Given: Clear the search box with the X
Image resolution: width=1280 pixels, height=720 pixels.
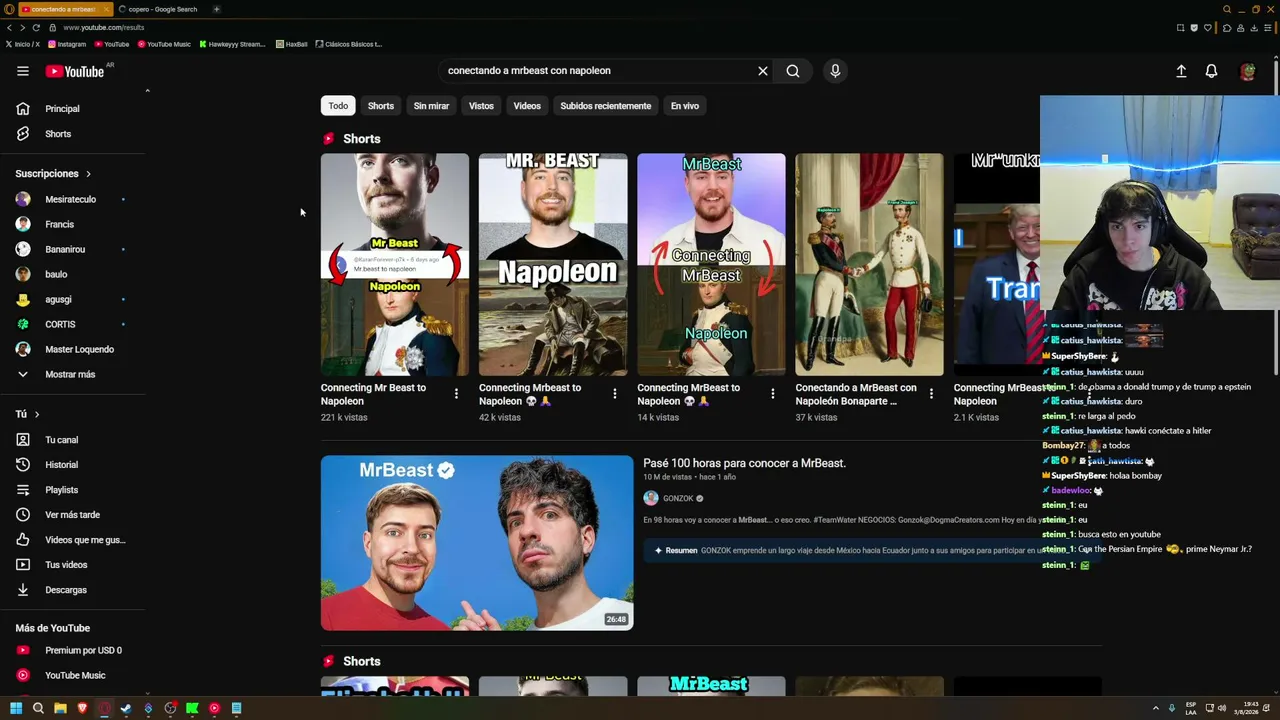Looking at the screenshot, I should click(x=763, y=71).
